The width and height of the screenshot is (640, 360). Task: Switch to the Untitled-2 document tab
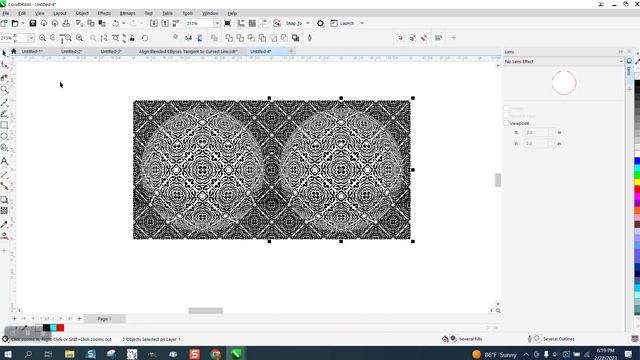(71, 51)
